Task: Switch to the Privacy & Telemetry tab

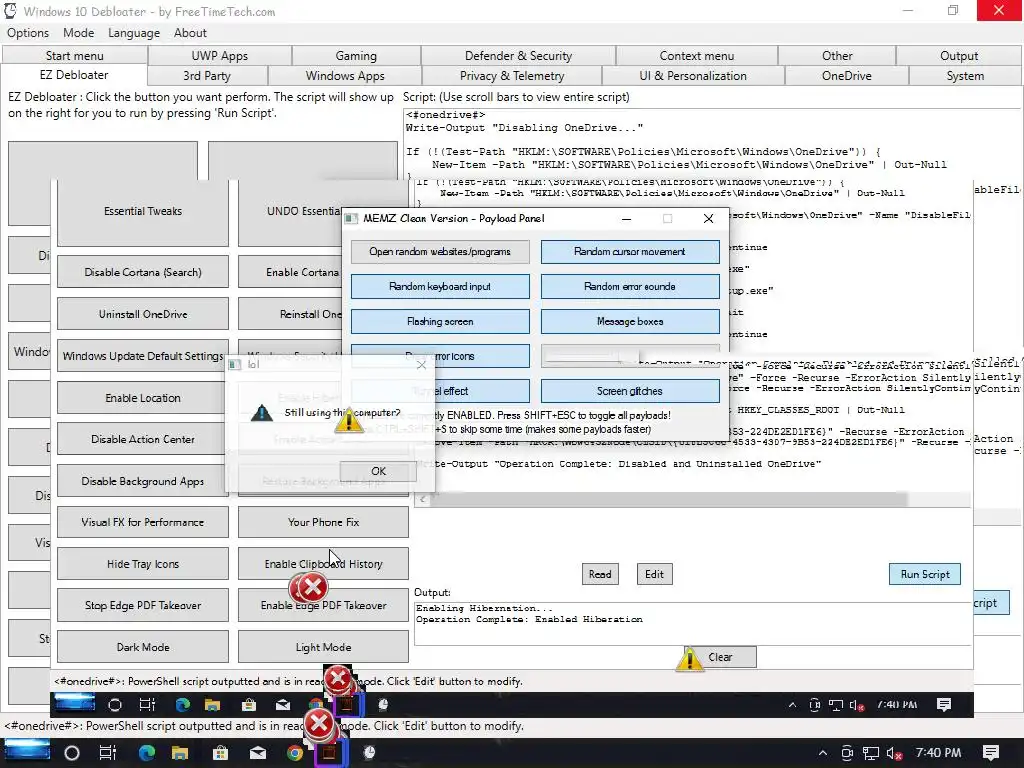Action: pos(512,76)
